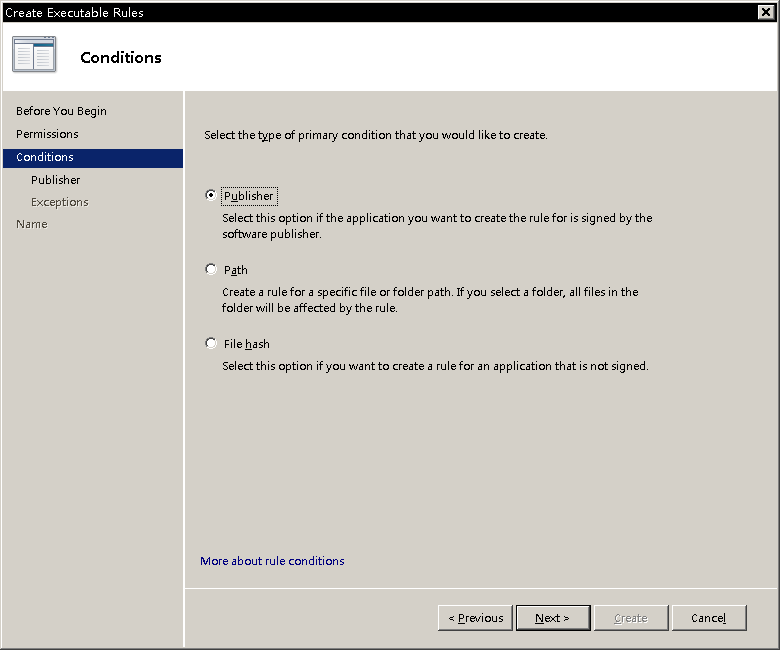Close the Create Executable Rules dialog
This screenshot has height=650, width=780.
click(766, 12)
